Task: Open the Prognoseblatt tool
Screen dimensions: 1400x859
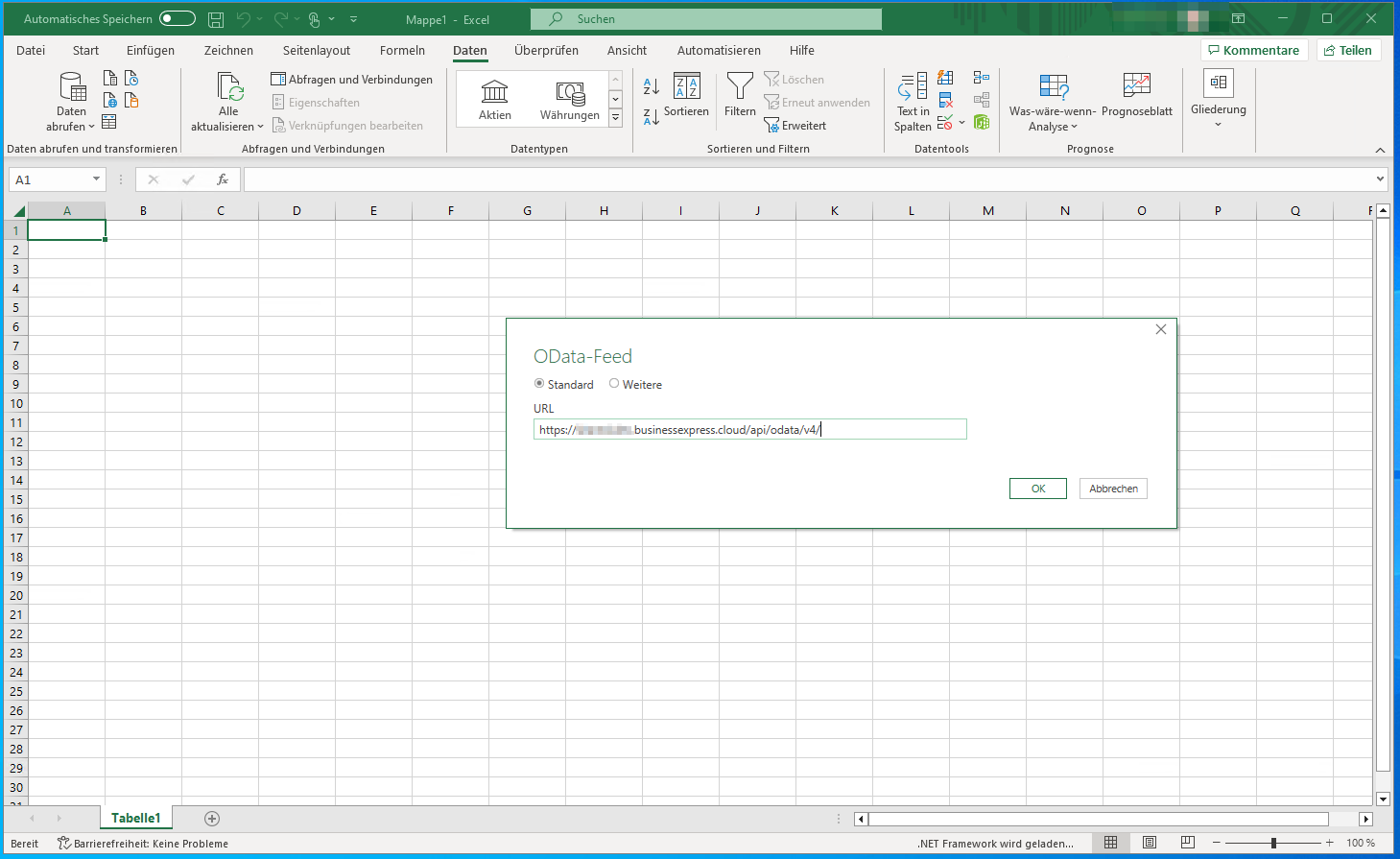Action: point(1136,87)
